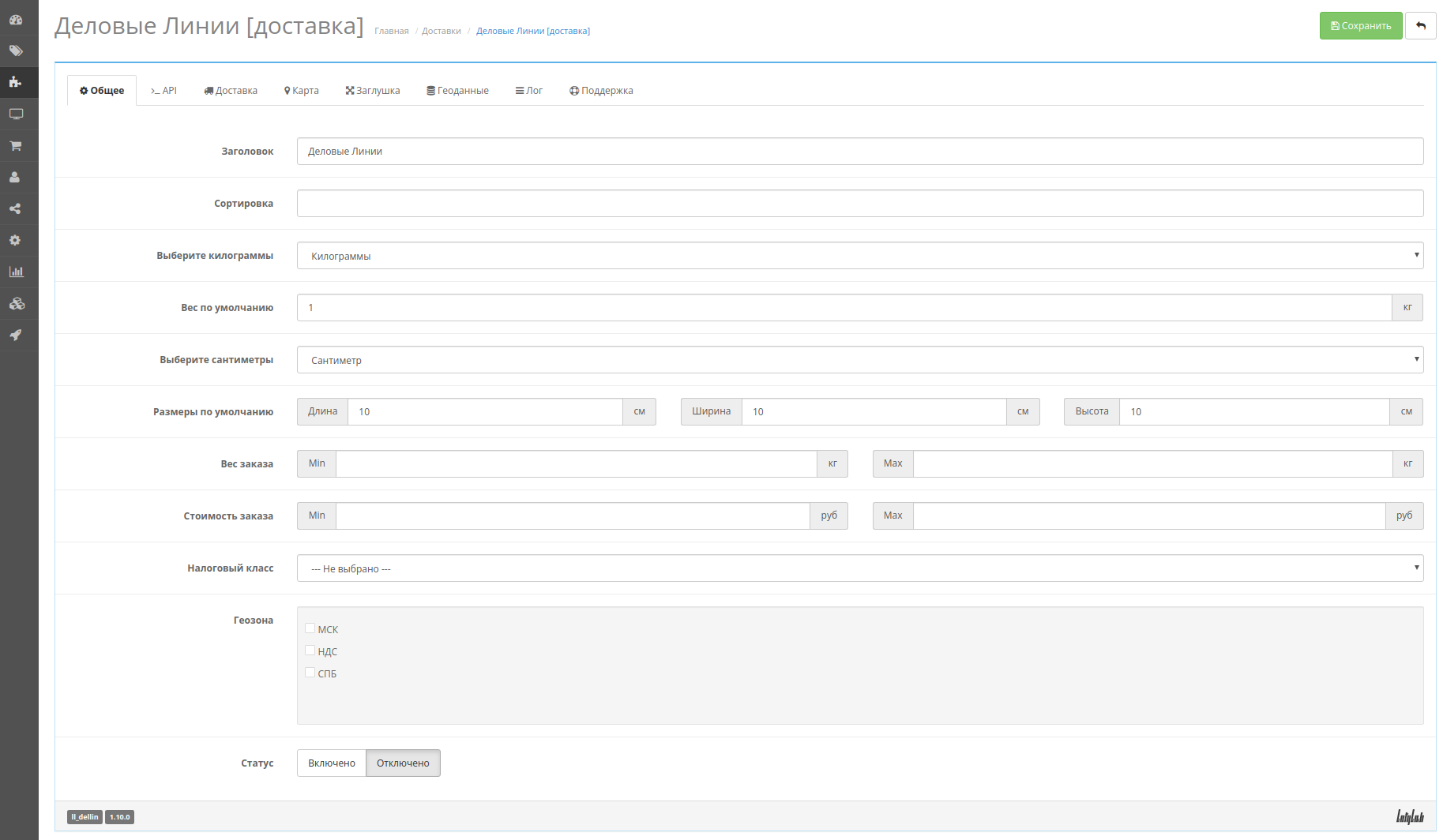The image size is (1443, 840).
Task: Focus the Стоимость заказа Max field
Action: click(1149, 516)
